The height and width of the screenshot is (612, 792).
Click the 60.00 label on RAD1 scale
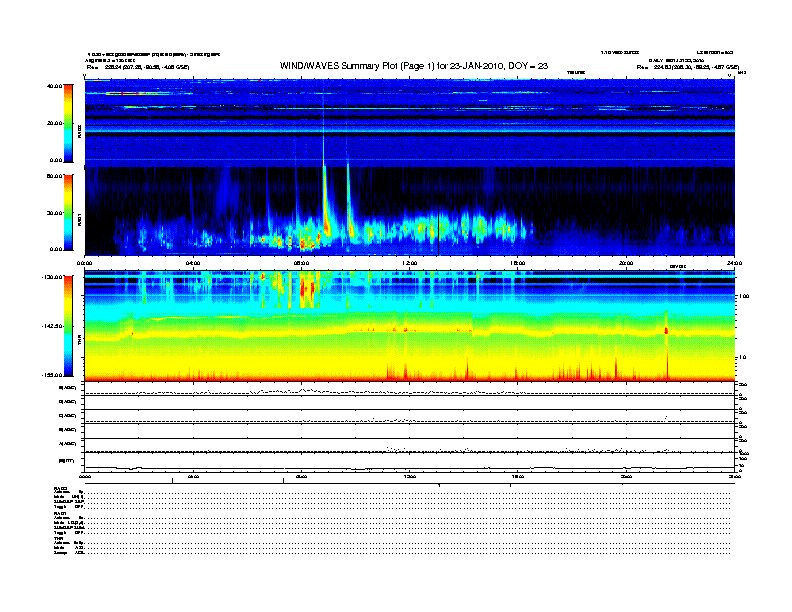(54, 176)
